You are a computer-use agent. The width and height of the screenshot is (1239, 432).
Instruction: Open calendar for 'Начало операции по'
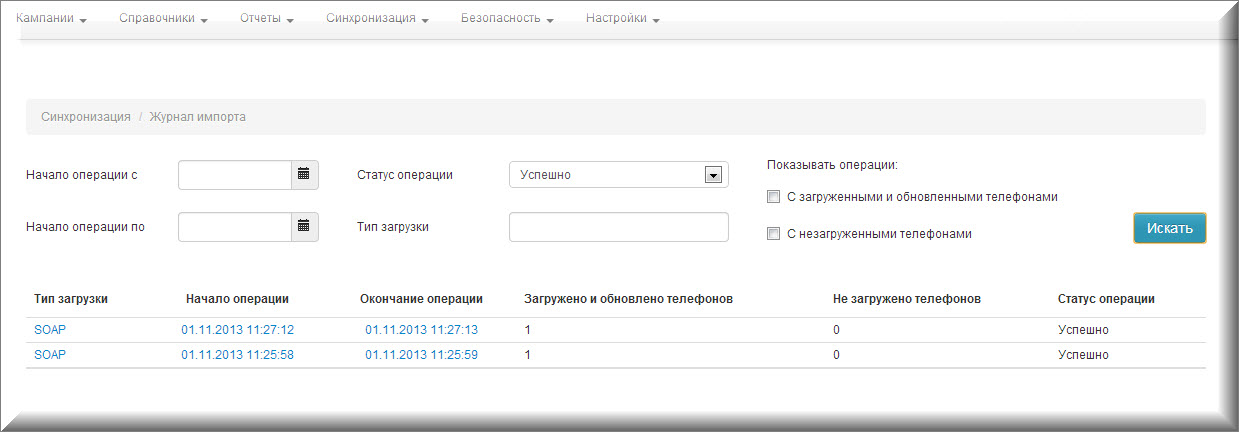pyautogui.click(x=304, y=227)
